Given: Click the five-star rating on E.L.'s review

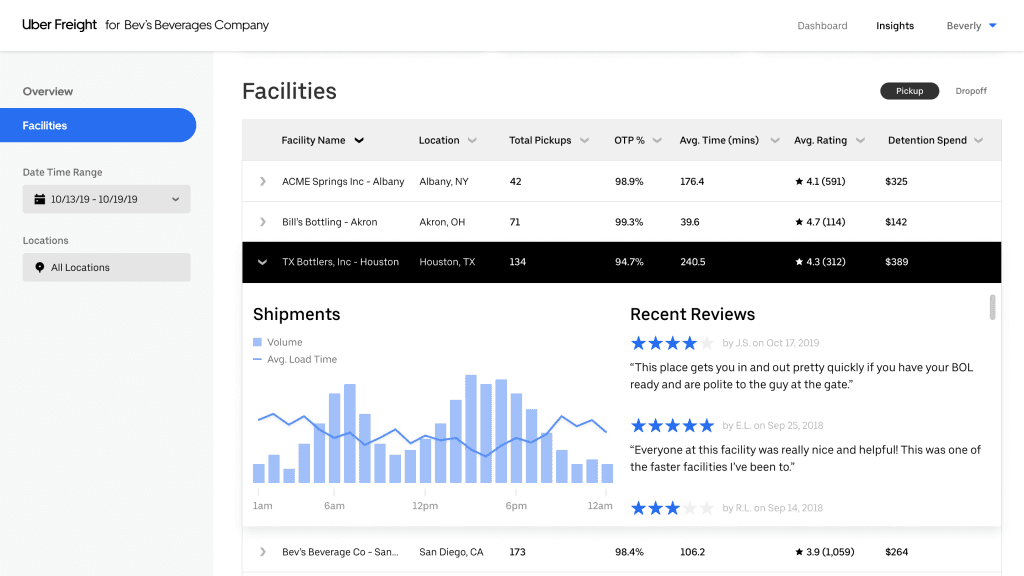Looking at the screenshot, I should (672, 425).
